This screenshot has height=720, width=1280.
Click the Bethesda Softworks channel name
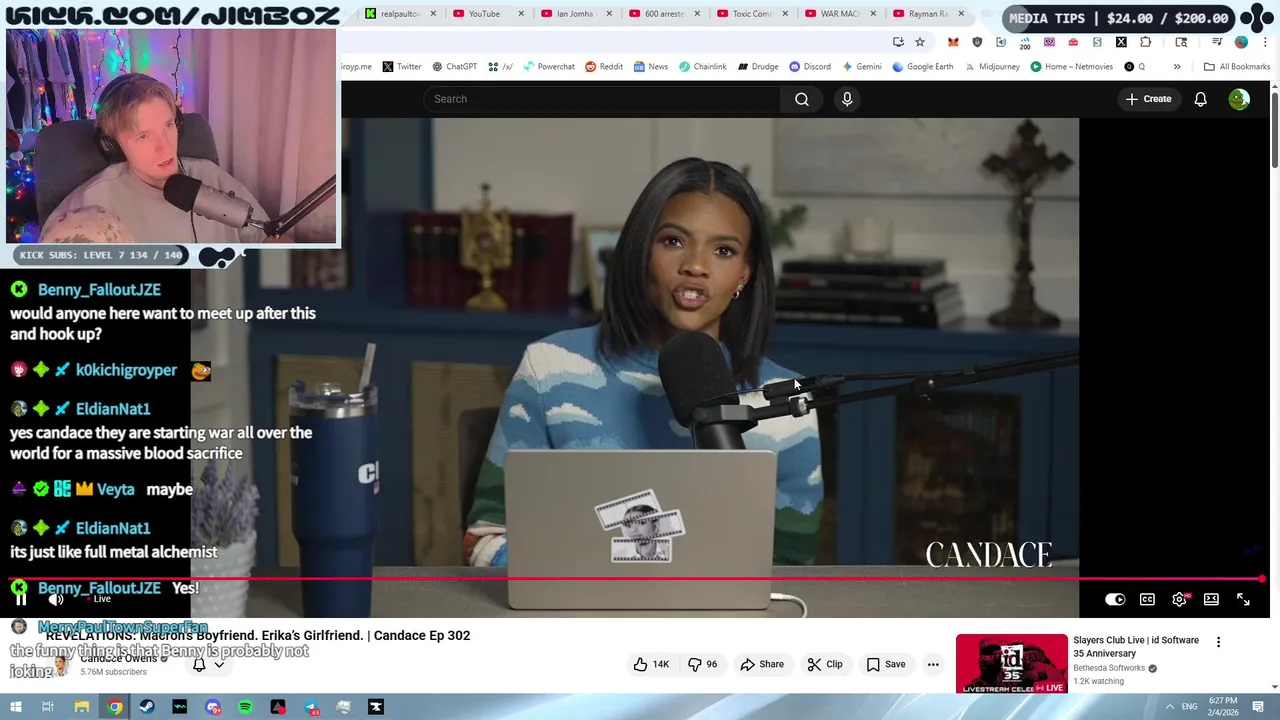tap(1109, 668)
